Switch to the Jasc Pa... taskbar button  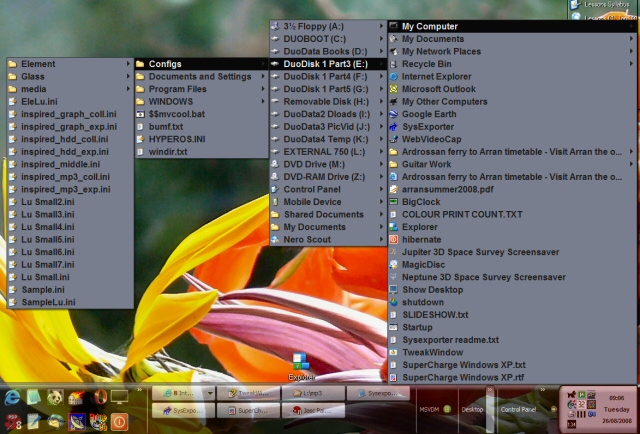coord(313,410)
